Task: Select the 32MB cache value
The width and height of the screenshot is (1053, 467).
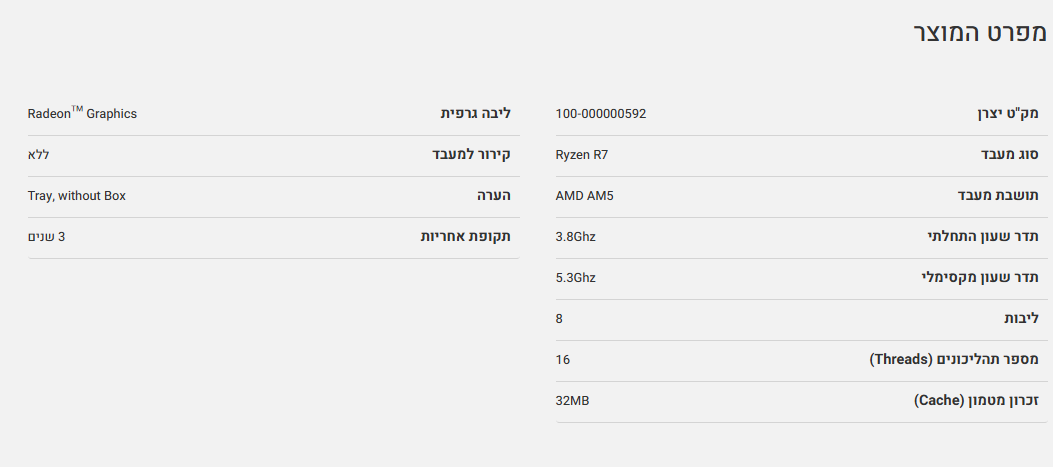Action: tap(573, 401)
